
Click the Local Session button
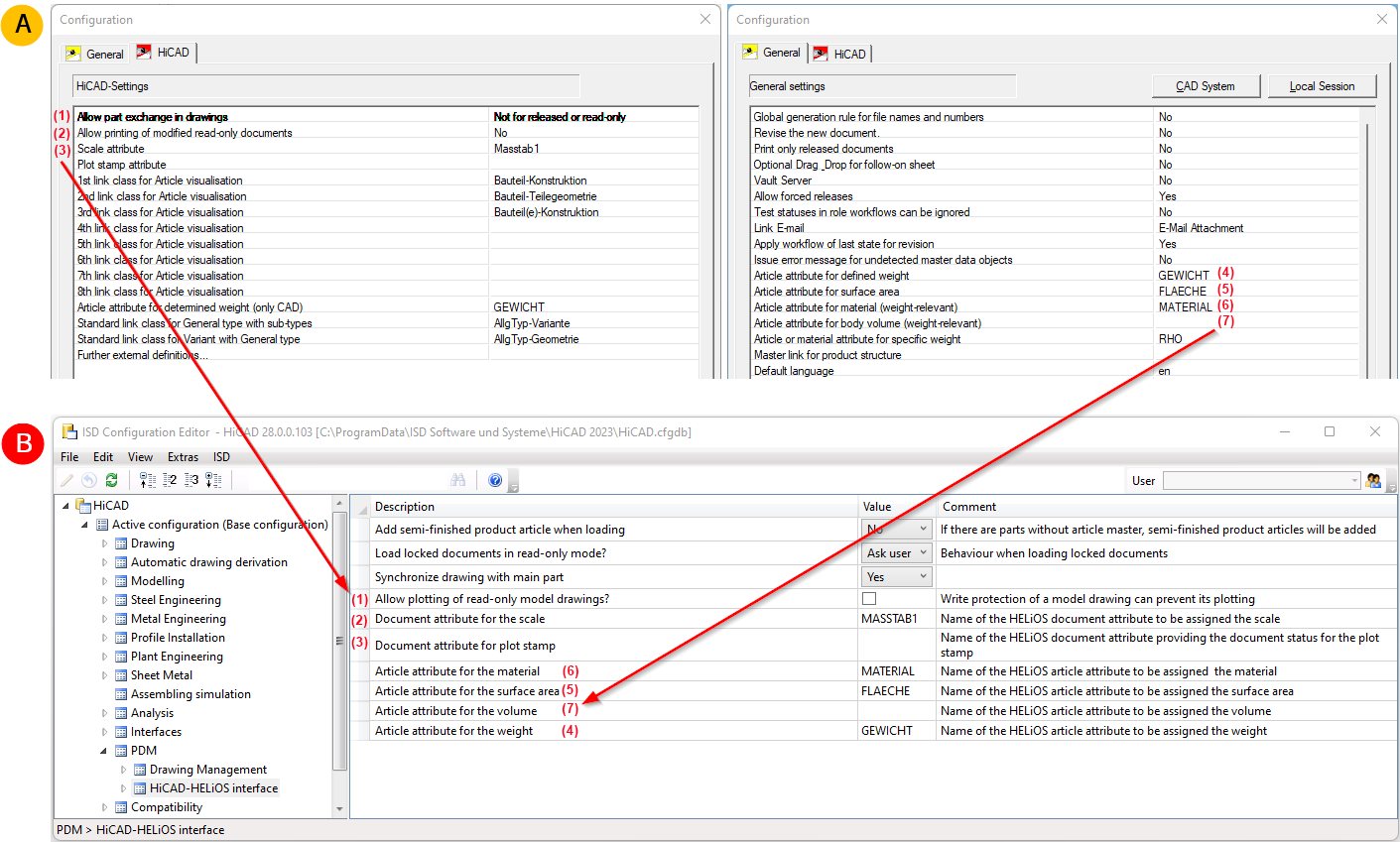click(1322, 86)
